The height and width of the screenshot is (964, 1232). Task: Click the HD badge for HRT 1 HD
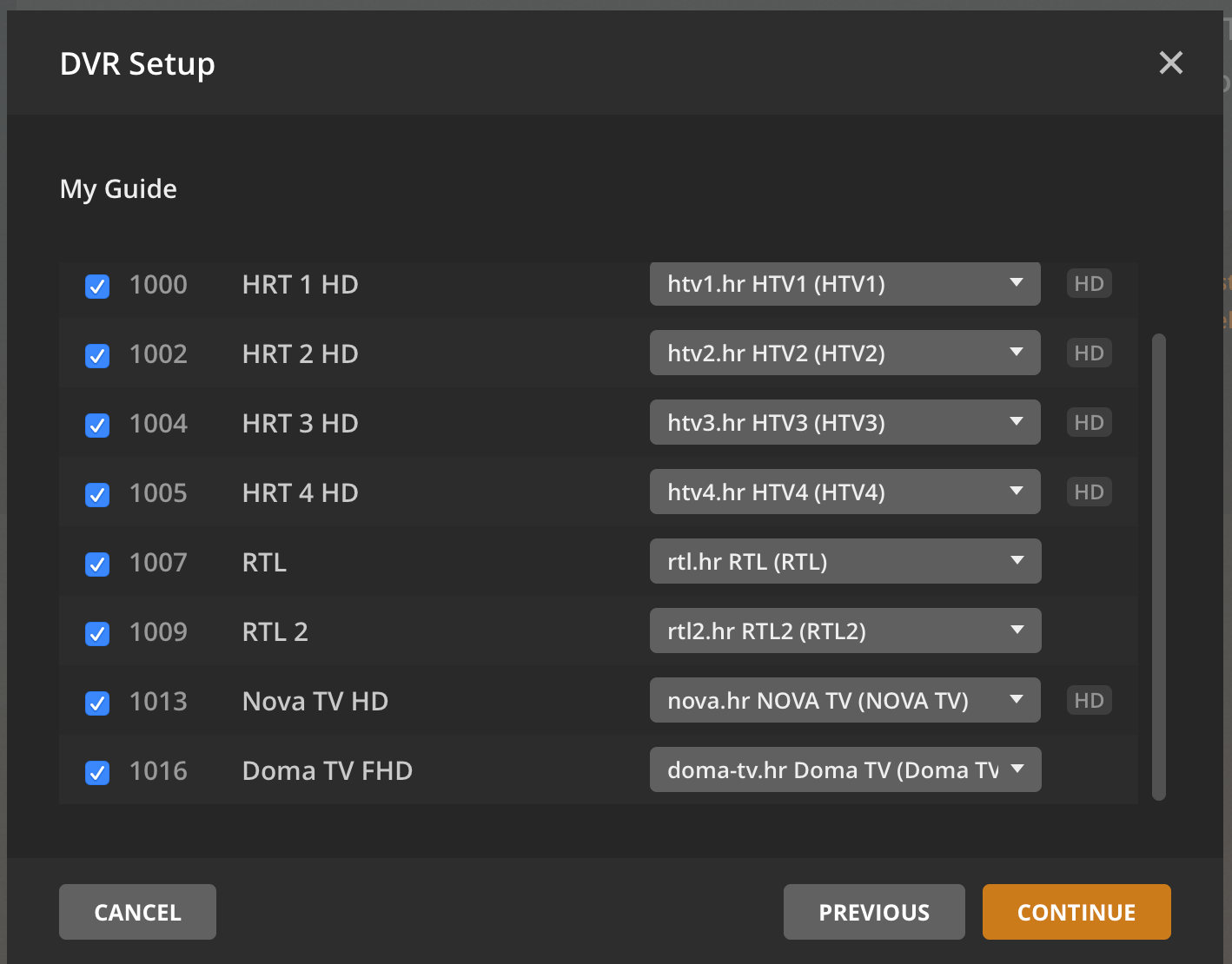pos(1089,283)
